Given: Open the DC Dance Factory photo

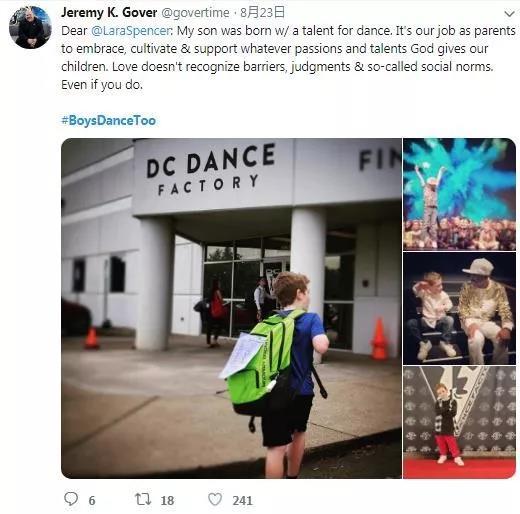Looking at the screenshot, I should [x=231, y=308].
